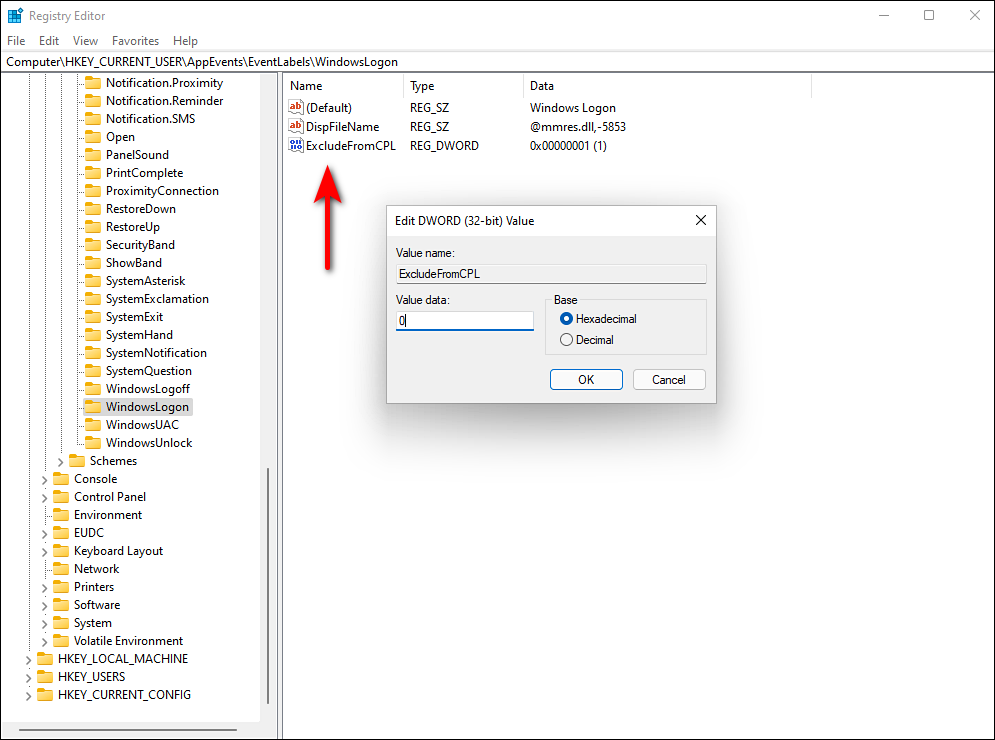Click the WindowsUnlock folder icon
The height and width of the screenshot is (740, 995).
point(93,443)
